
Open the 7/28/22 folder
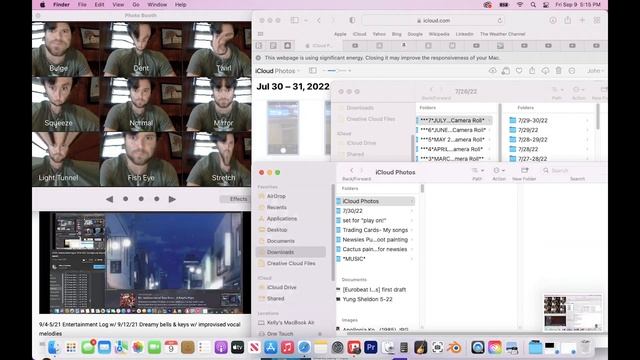tap(549, 149)
